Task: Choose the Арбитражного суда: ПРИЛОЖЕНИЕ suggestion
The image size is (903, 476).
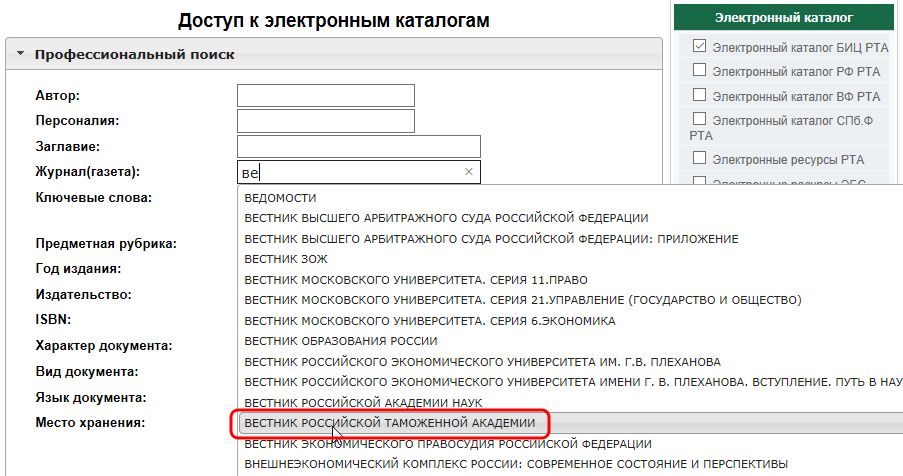Action: (491, 239)
